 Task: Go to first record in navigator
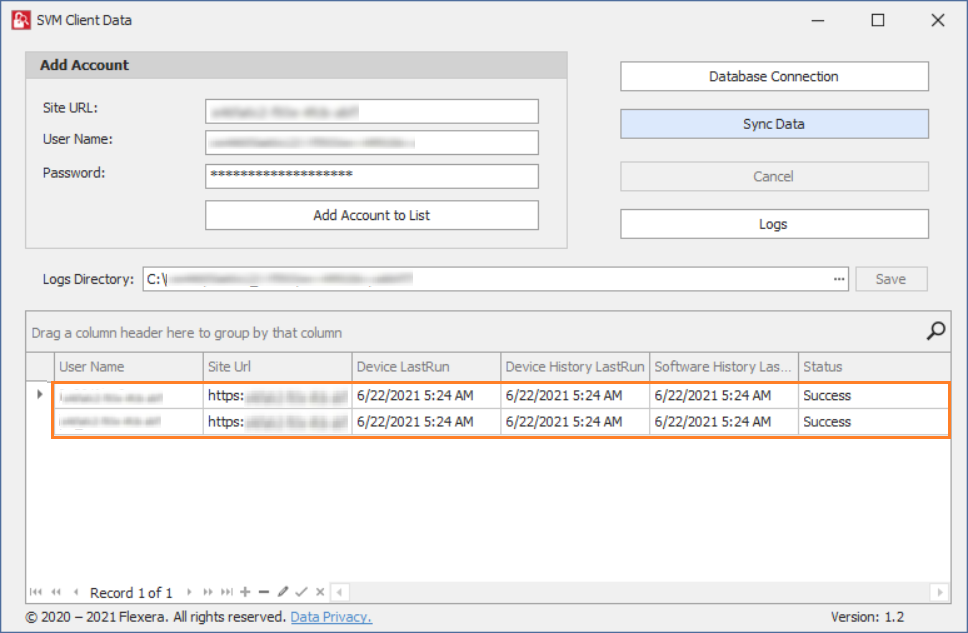coord(37,593)
